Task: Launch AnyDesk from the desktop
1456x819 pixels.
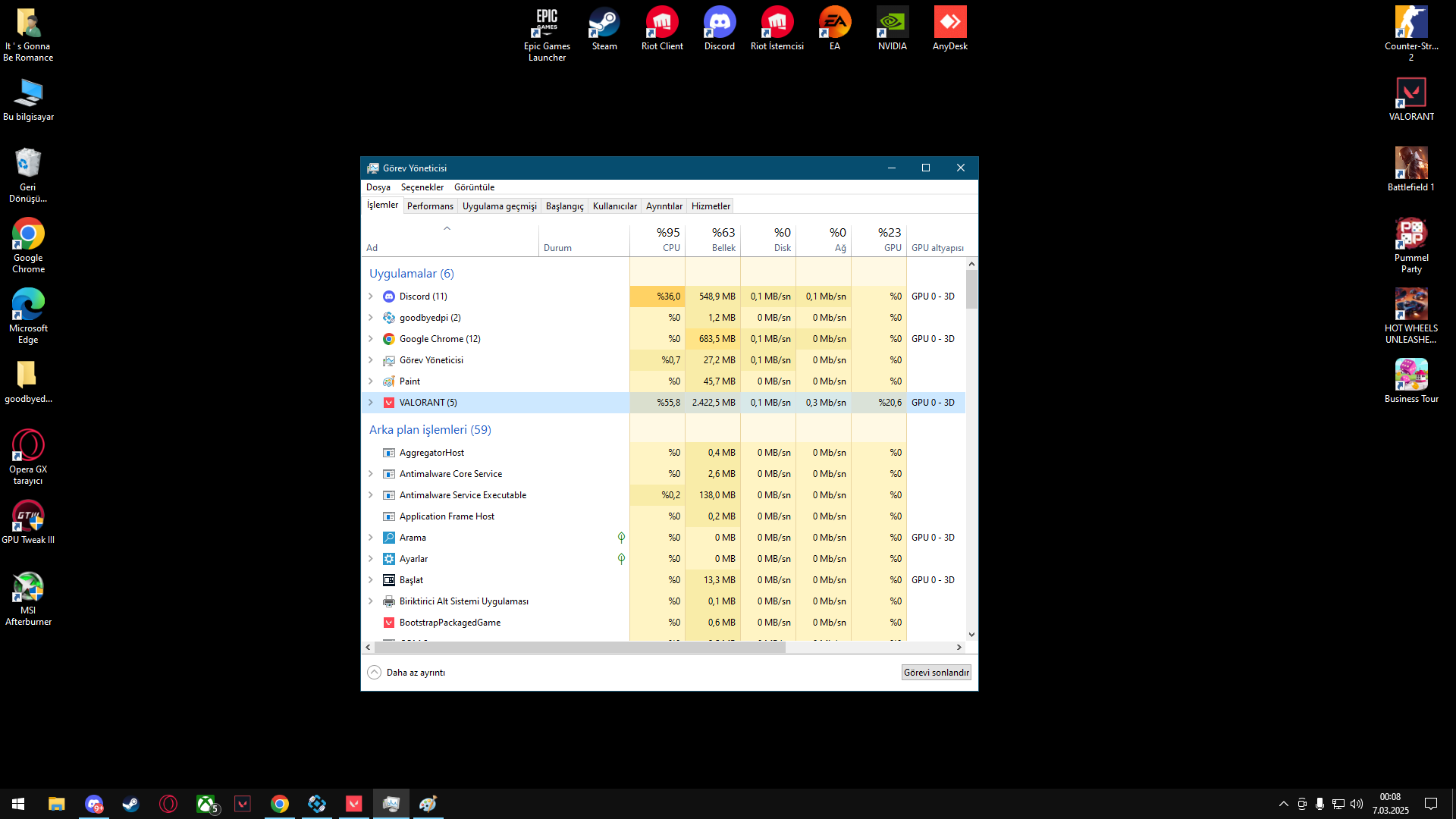Action: tap(950, 29)
